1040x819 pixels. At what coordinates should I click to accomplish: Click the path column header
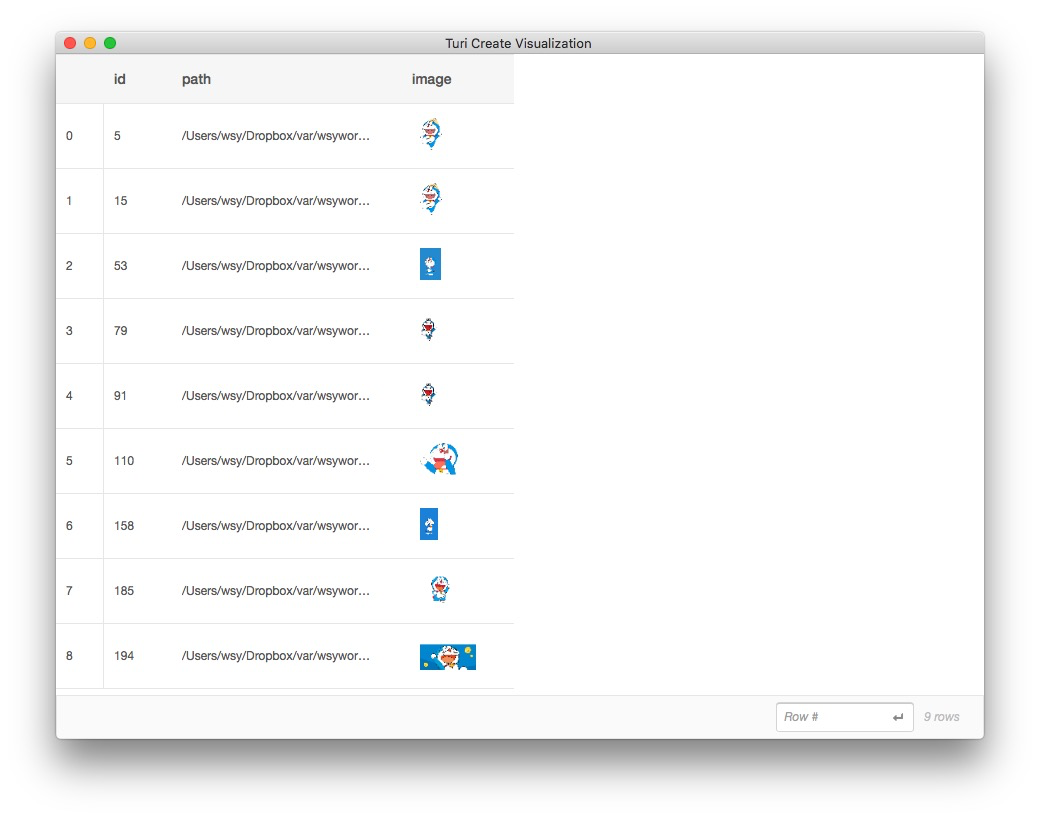click(x=196, y=79)
